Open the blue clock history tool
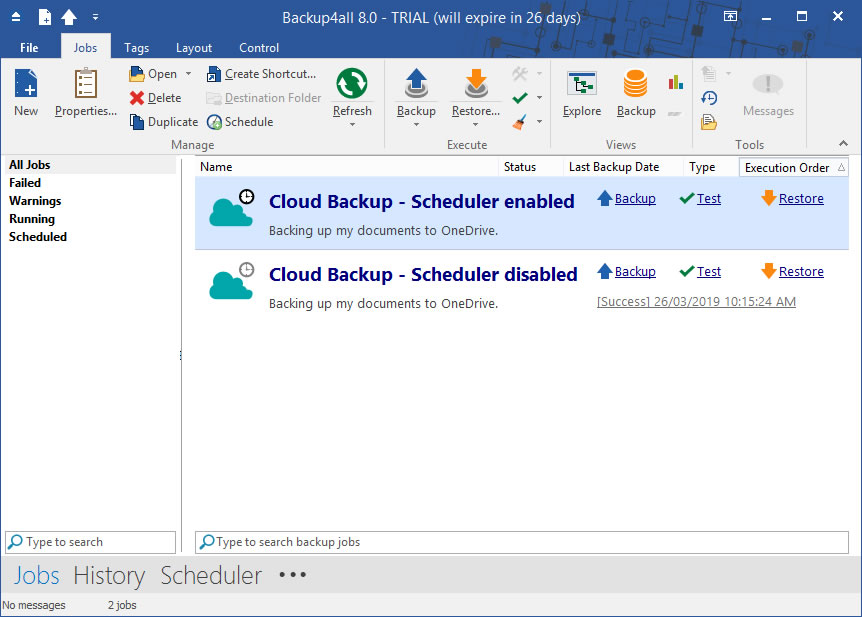The height and width of the screenshot is (617, 862). click(x=709, y=98)
